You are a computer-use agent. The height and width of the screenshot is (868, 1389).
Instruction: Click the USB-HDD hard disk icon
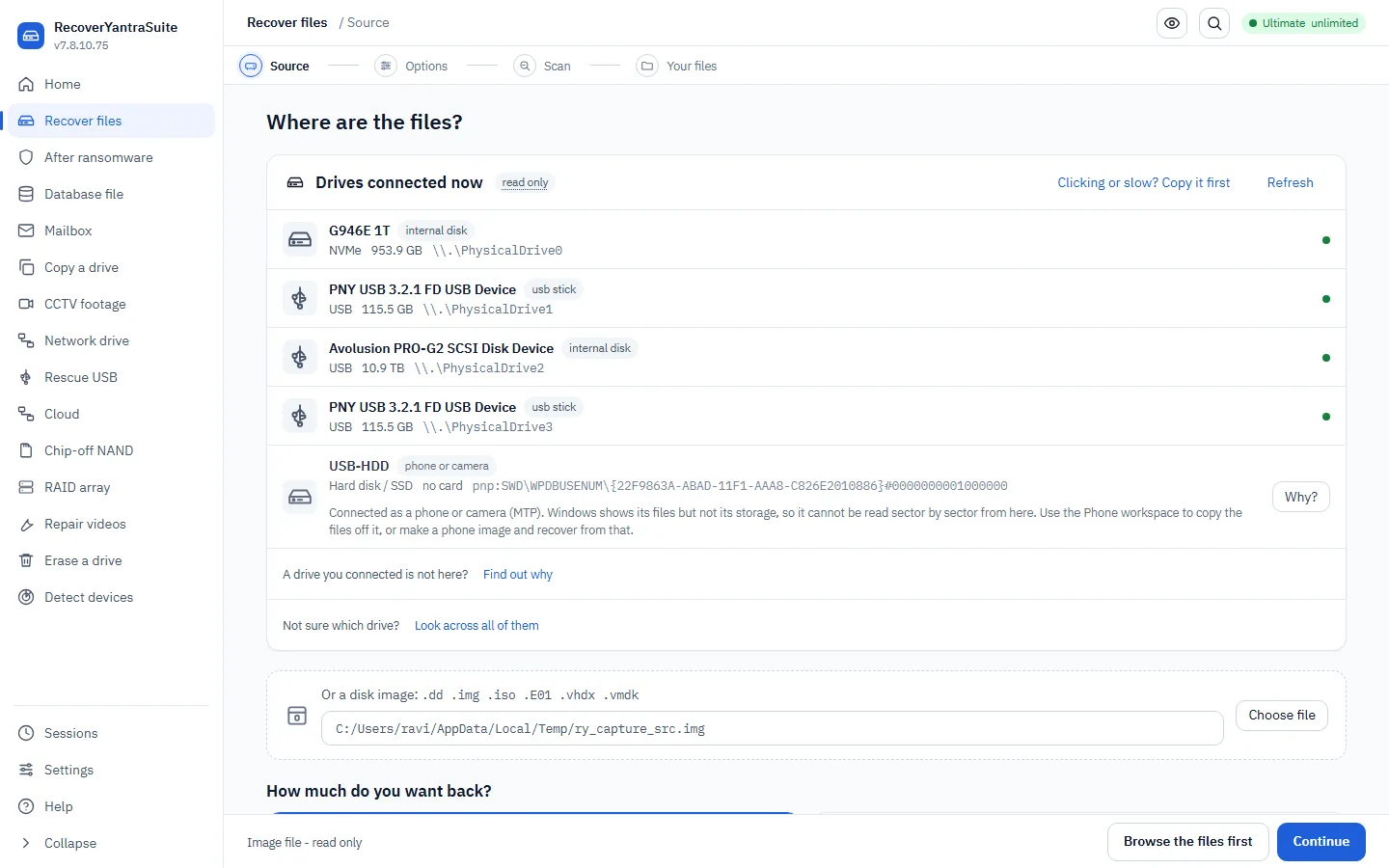(x=300, y=497)
